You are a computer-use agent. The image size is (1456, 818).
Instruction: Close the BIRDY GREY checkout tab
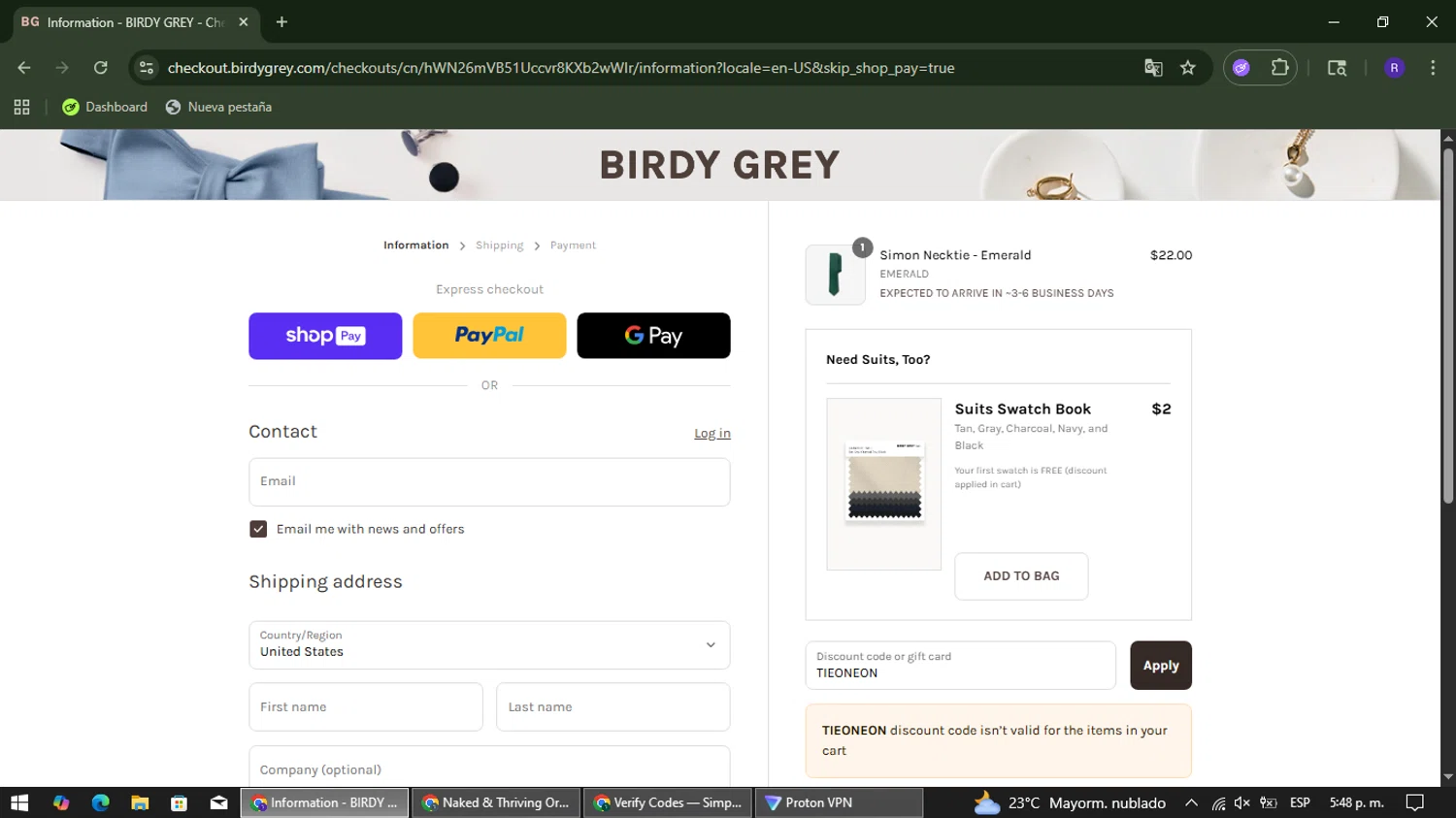[x=244, y=21]
